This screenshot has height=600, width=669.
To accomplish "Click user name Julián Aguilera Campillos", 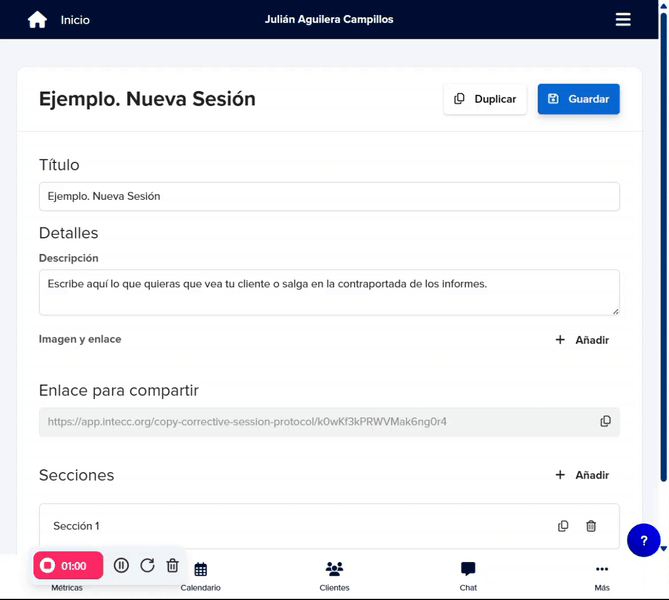I will tap(329, 19).
